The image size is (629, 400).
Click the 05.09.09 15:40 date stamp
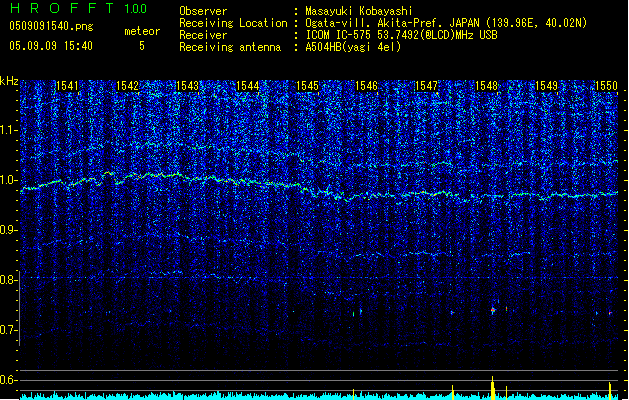[51, 46]
